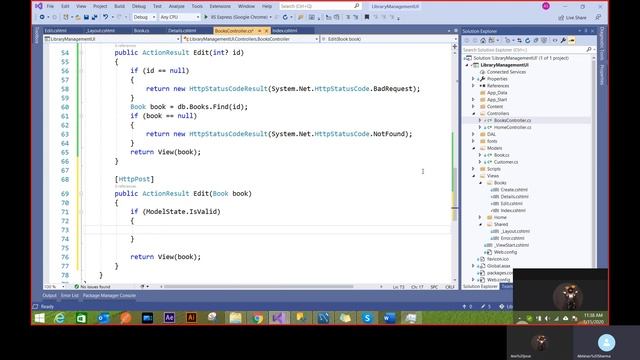Open the Debug configuration dropdown
Image resolution: width=640 pixels, height=360 pixels.
(x=144, y=17)
